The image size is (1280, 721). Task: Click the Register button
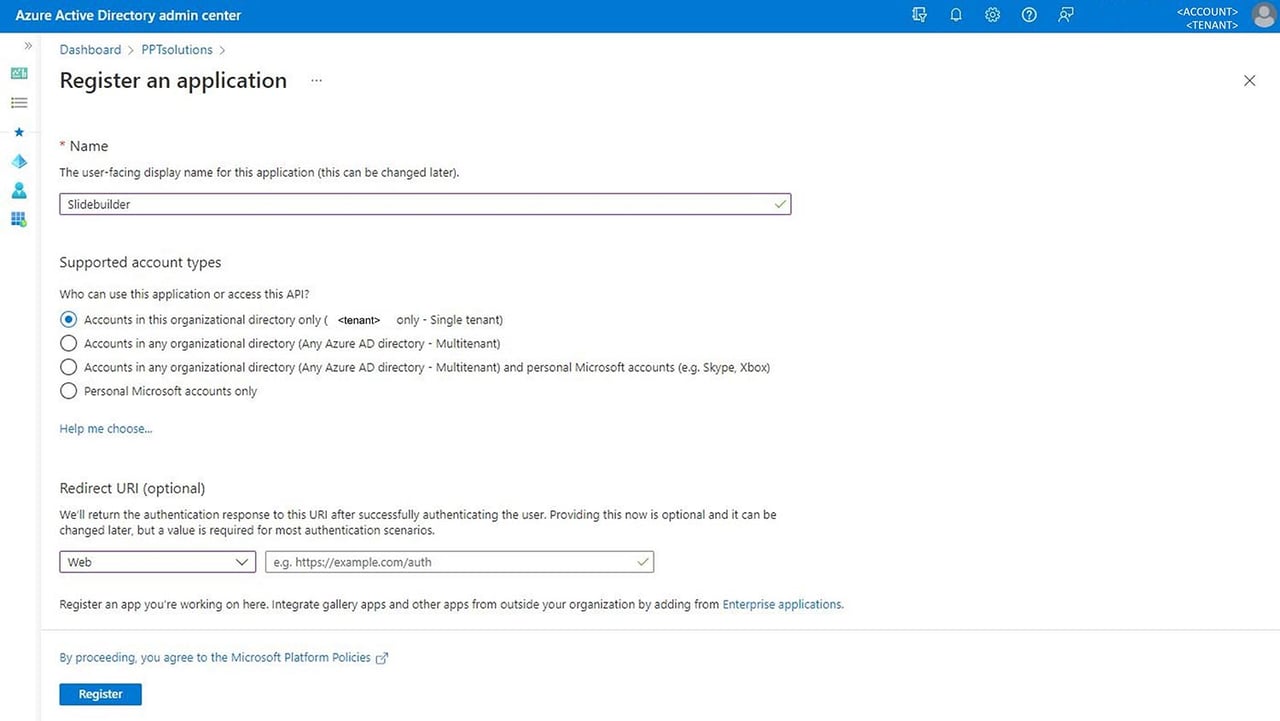100,694
